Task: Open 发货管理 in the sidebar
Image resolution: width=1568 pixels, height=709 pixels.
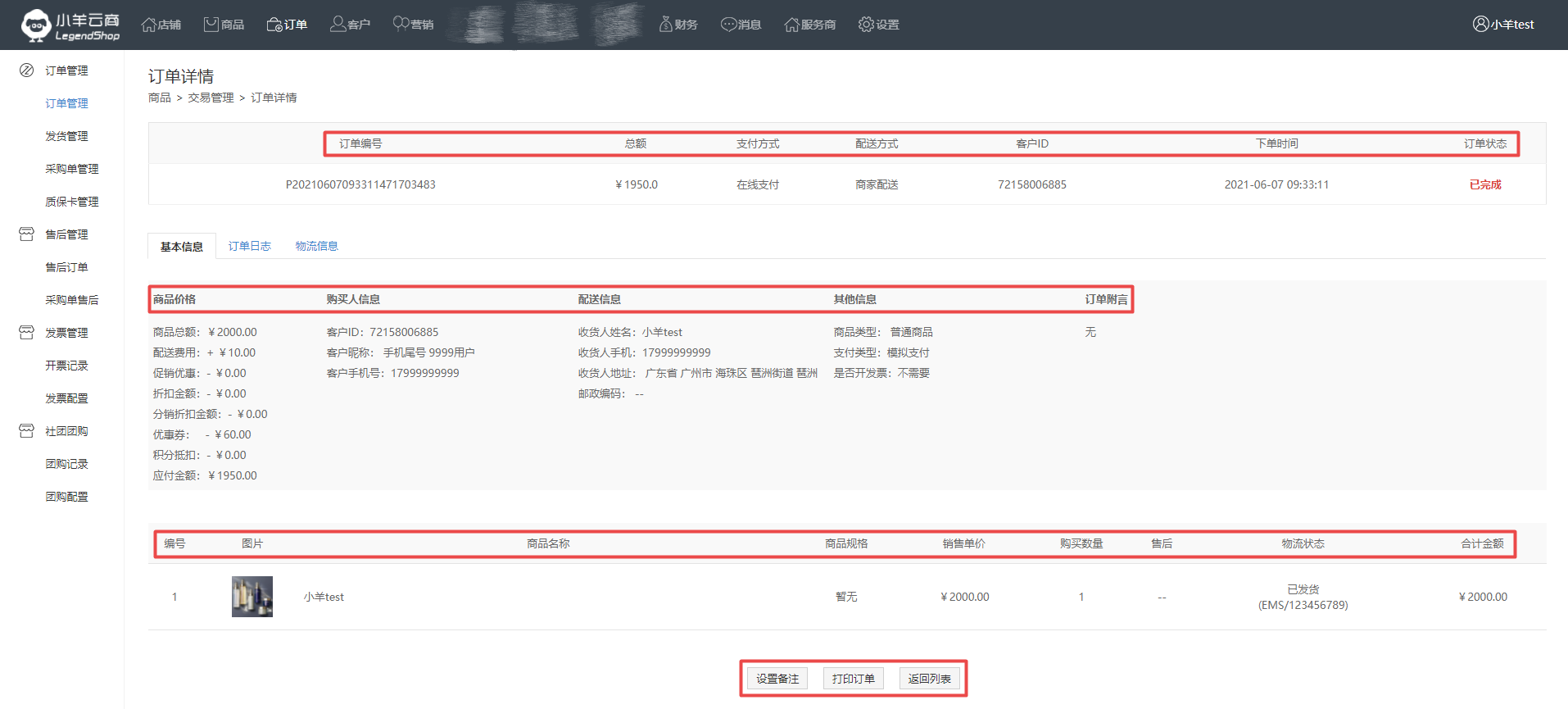Action: click(x=66, y=136)
